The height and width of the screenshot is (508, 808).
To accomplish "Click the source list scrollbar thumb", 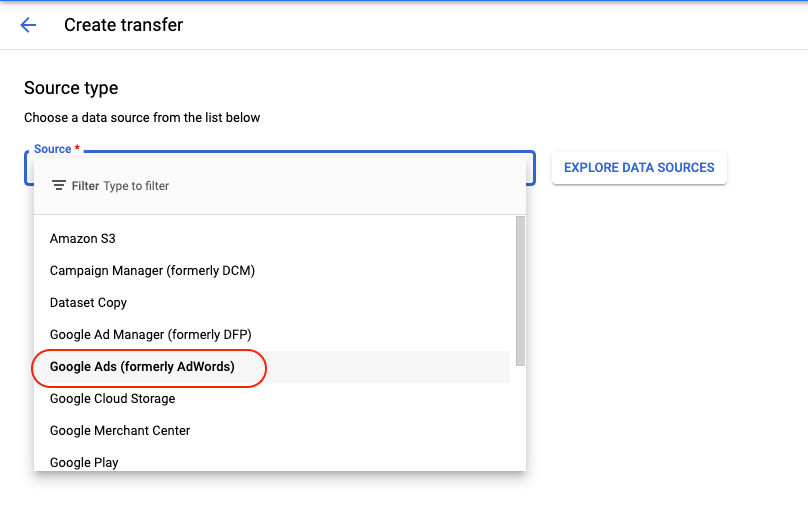I will (520, 291).
